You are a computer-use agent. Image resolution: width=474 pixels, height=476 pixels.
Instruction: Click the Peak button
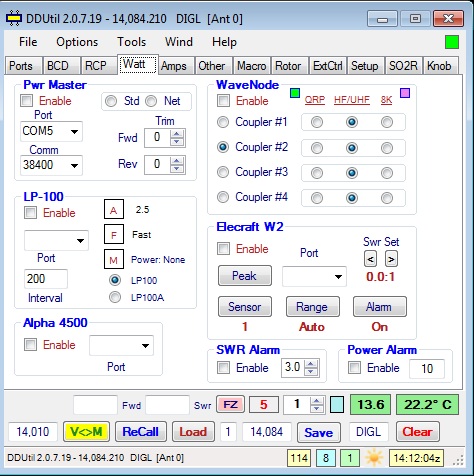click(x=245, y=276)
